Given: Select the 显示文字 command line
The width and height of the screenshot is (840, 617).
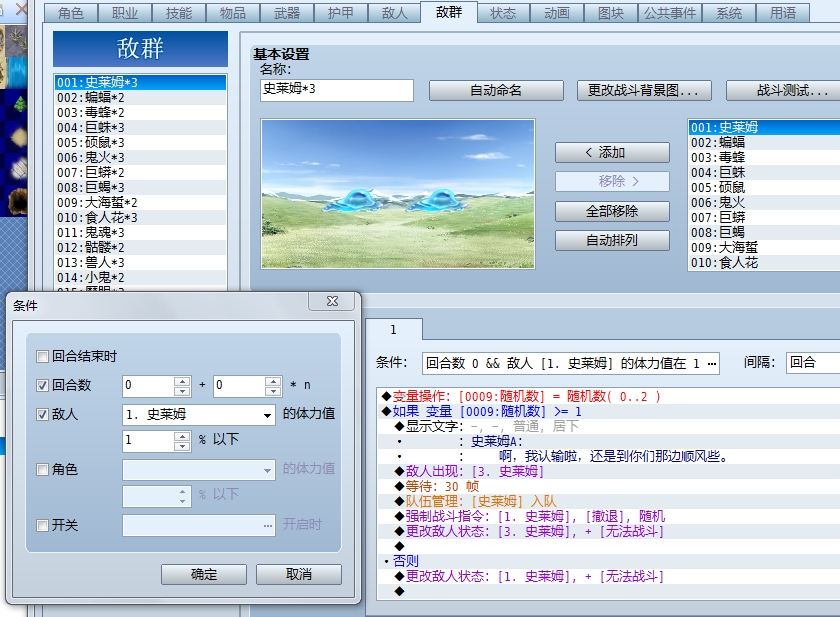Looking at the screenshot, I should pyautogui.click(x=609, y=427).
